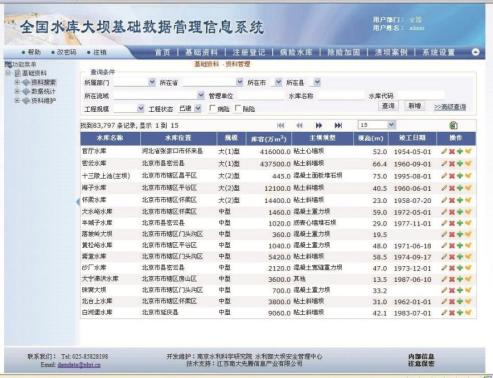Click into the 水库代码 input field

(421, 96)
